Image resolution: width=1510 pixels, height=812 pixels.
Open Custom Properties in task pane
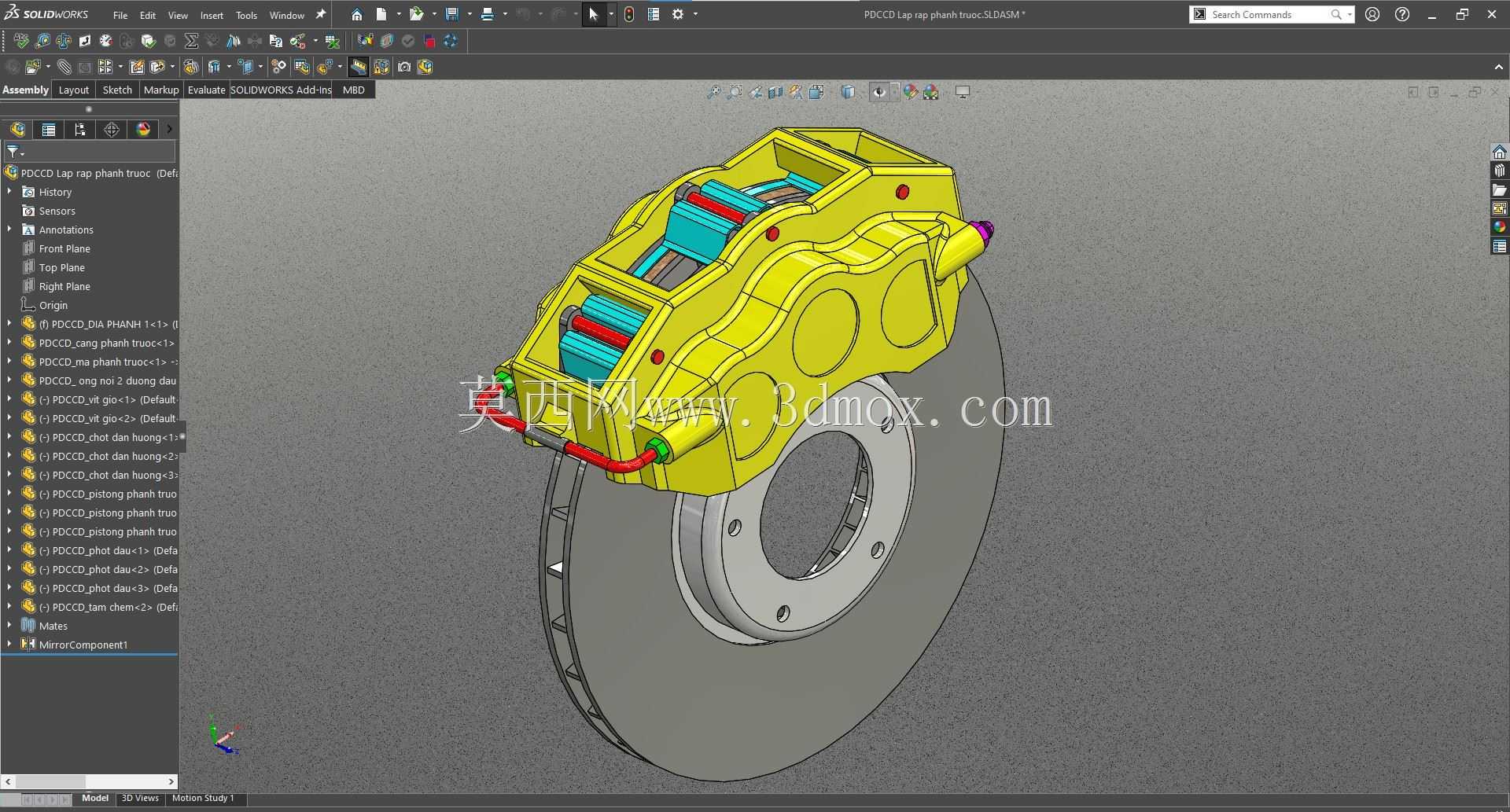click(1500, 246)
